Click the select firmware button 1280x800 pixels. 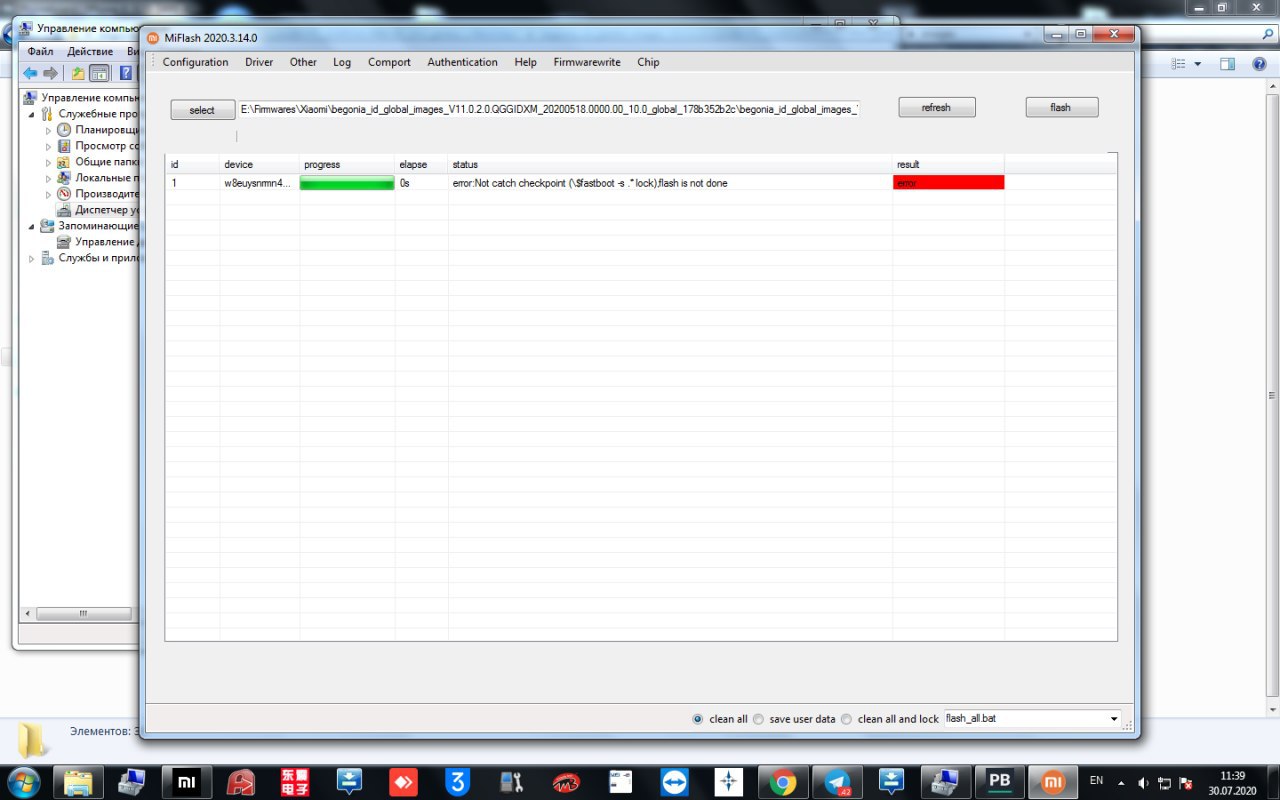[x=202, y=110]
